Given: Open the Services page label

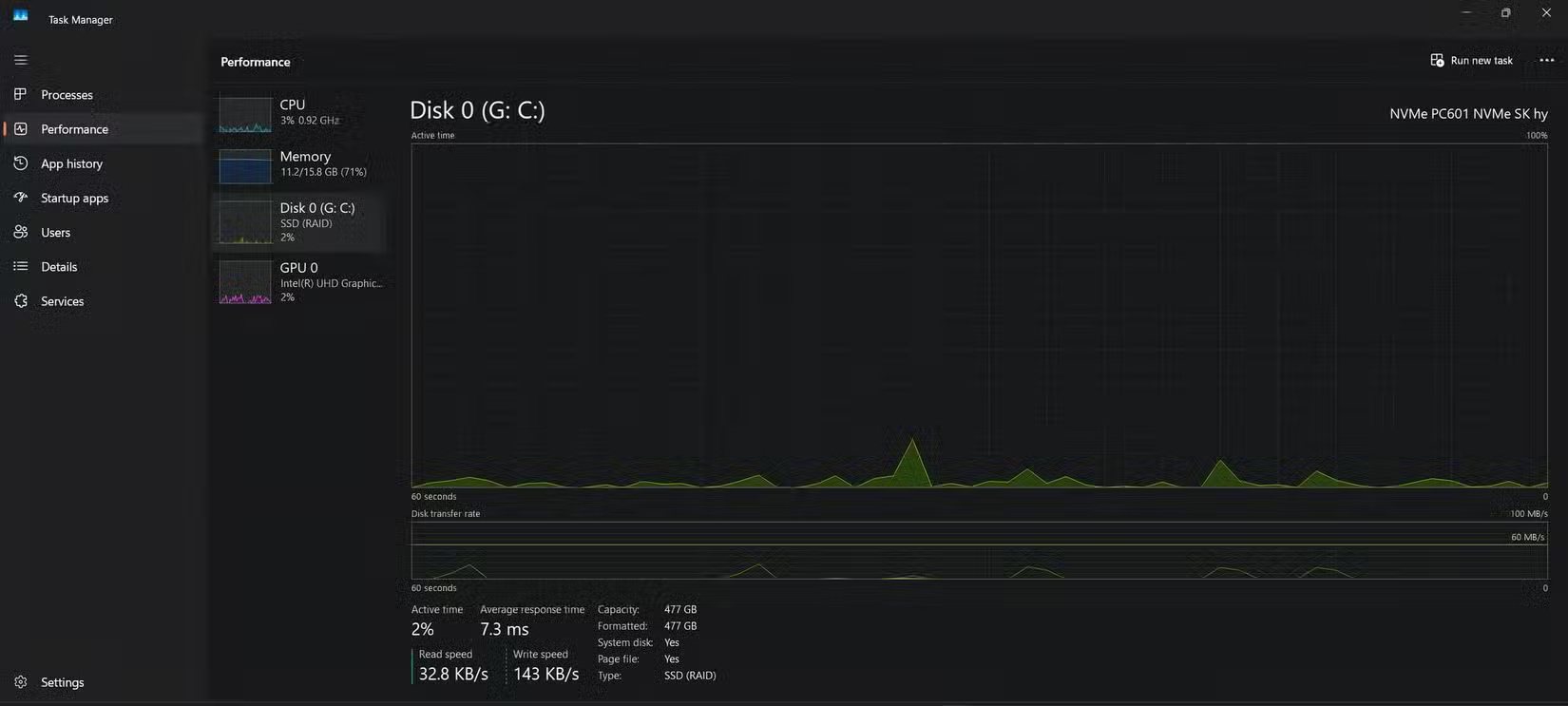Looking at the screenshot, I should 63,301.
